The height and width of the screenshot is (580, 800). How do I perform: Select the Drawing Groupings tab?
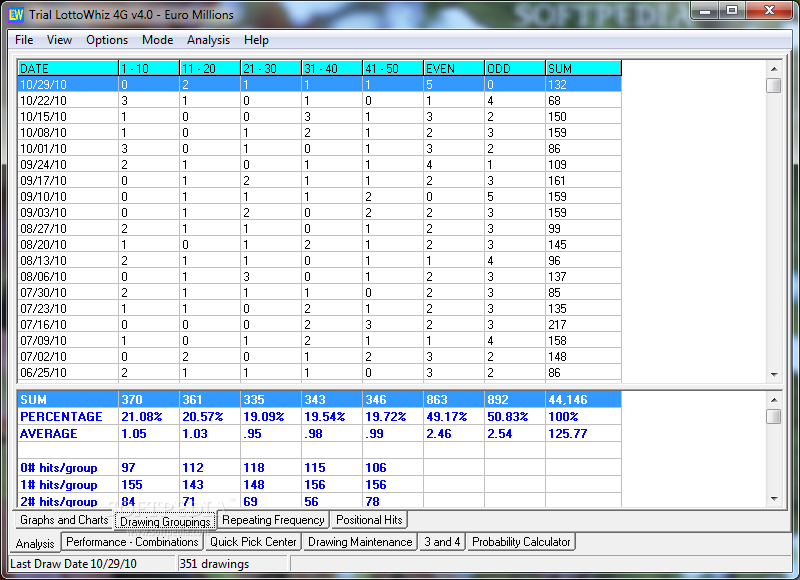click(x=165, y=521)
